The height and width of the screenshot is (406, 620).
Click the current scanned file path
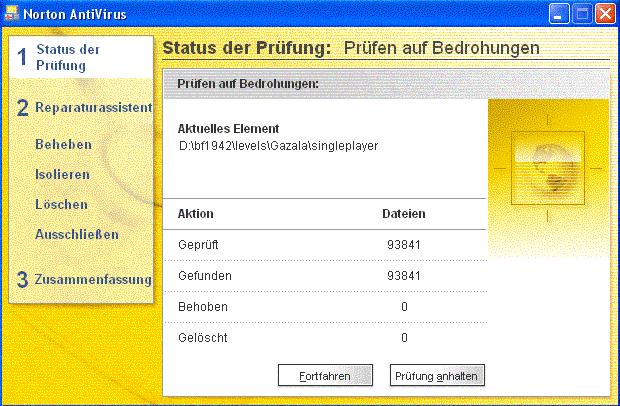pyautogui.click(x=277, y=146)
